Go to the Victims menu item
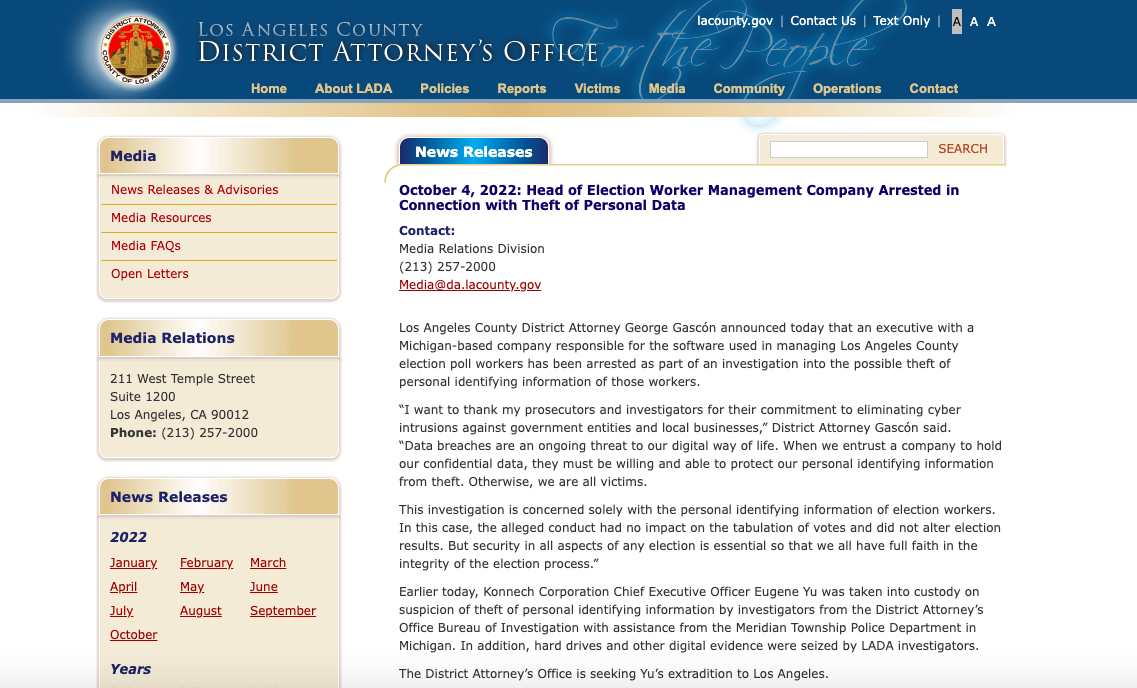Image resolution: width=1137 pixels, height=688 pixels. 597,88
